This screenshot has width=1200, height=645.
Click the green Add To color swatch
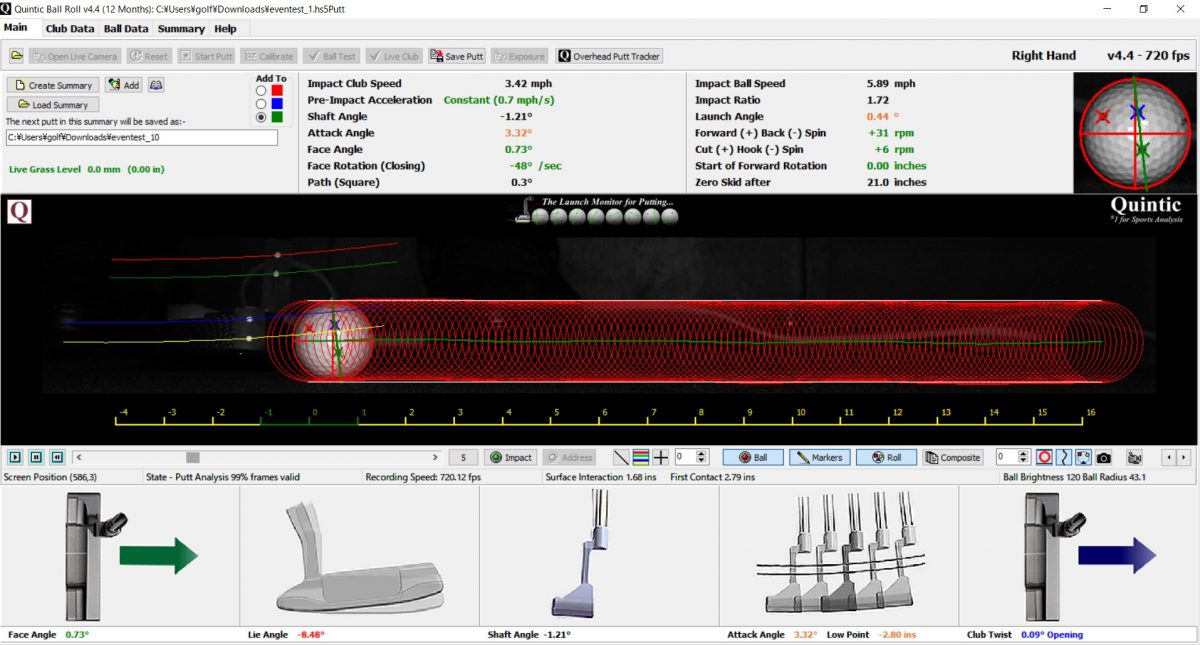coord(277,116)
